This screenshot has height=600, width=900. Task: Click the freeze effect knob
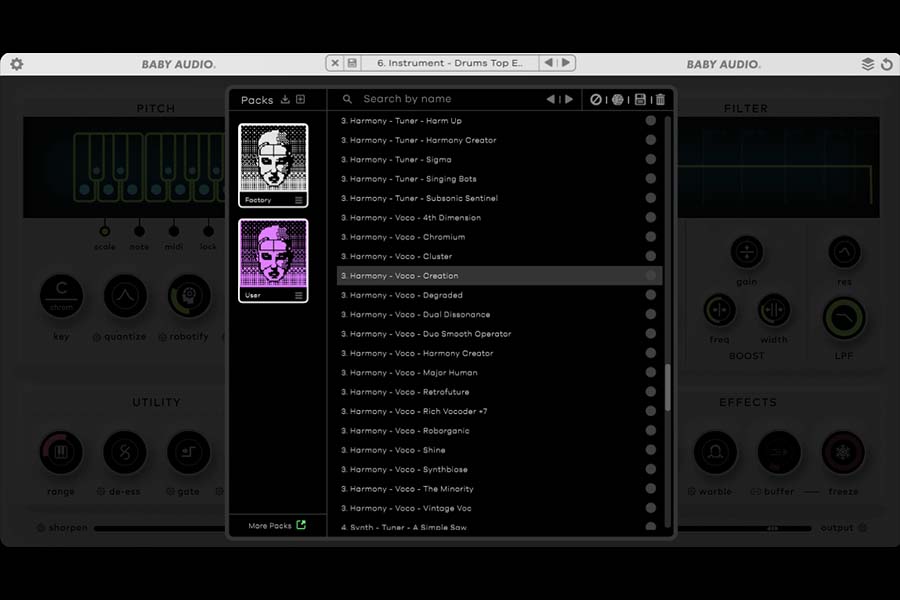[x=843, y=452]
